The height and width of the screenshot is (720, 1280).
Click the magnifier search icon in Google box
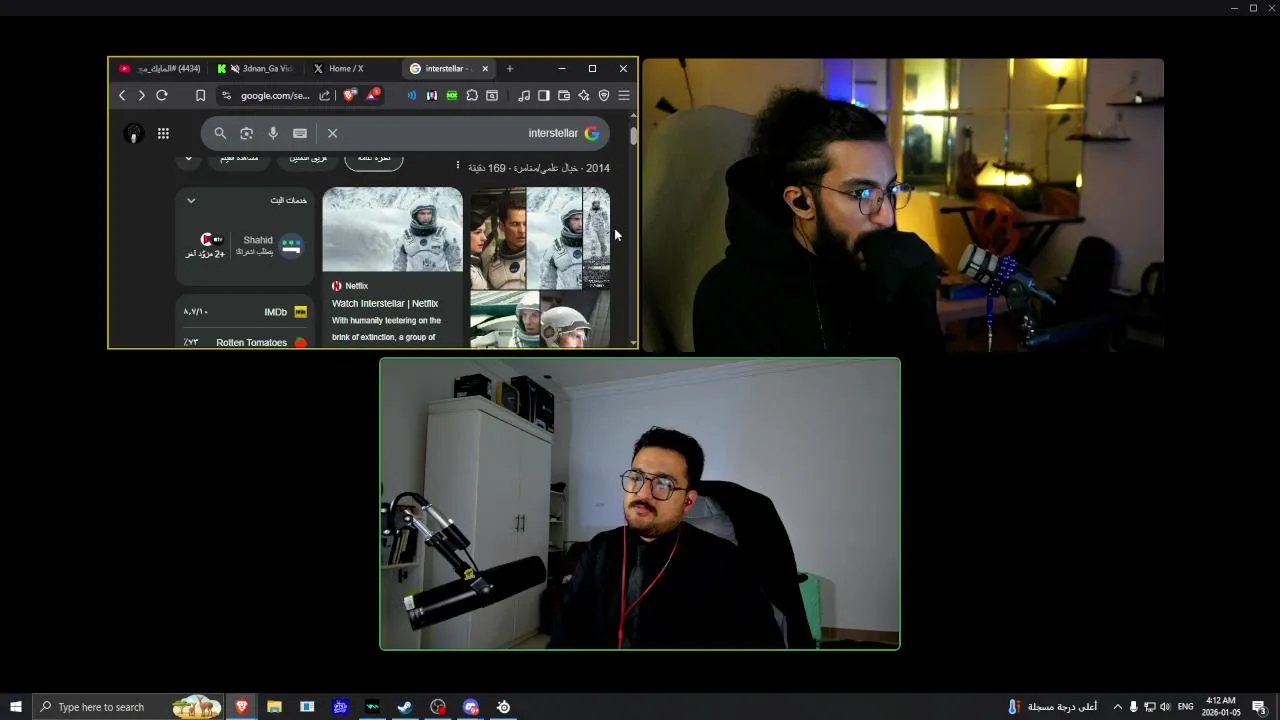(x=220, y=133)
